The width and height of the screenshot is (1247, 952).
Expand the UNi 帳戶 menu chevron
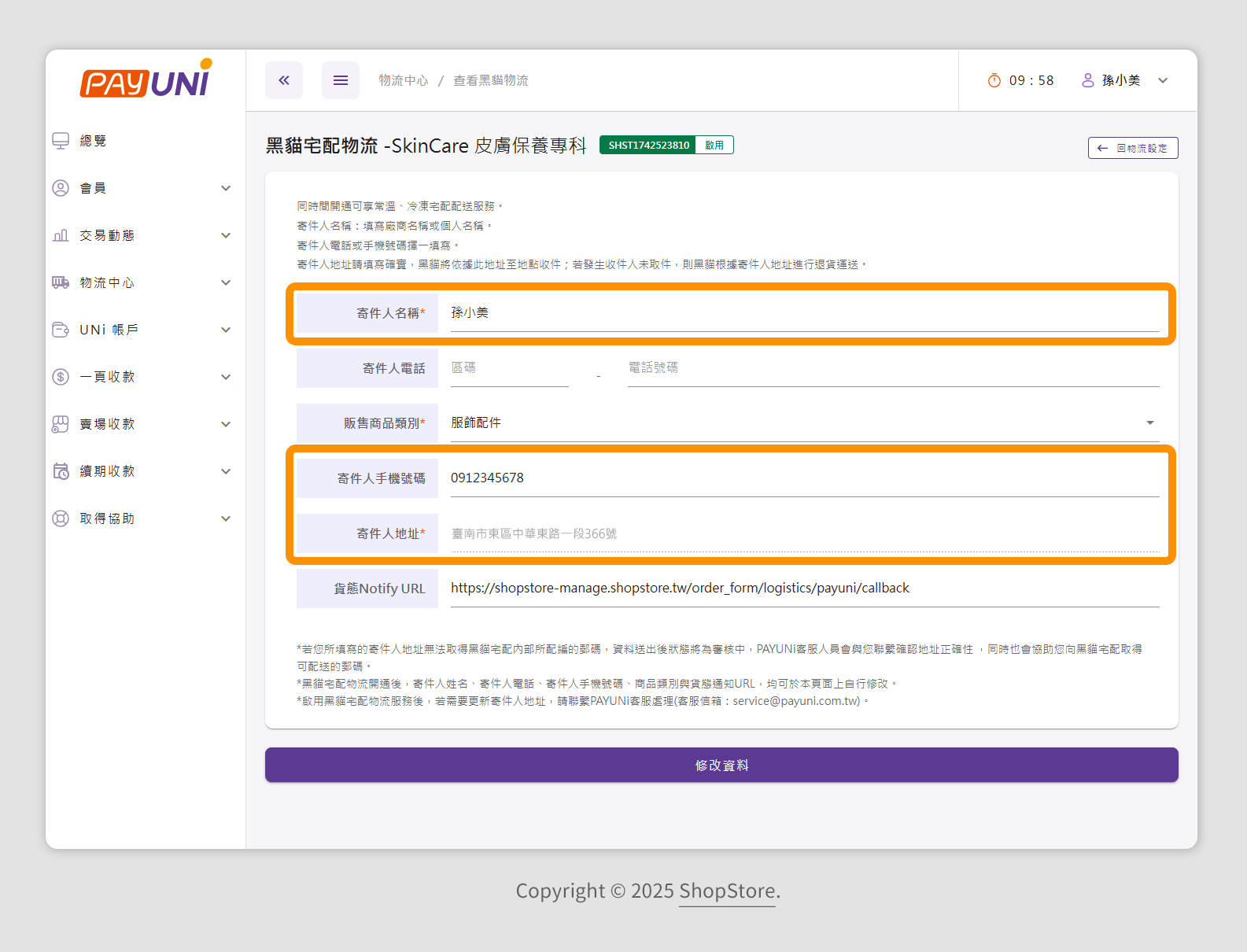coord(226,330)
